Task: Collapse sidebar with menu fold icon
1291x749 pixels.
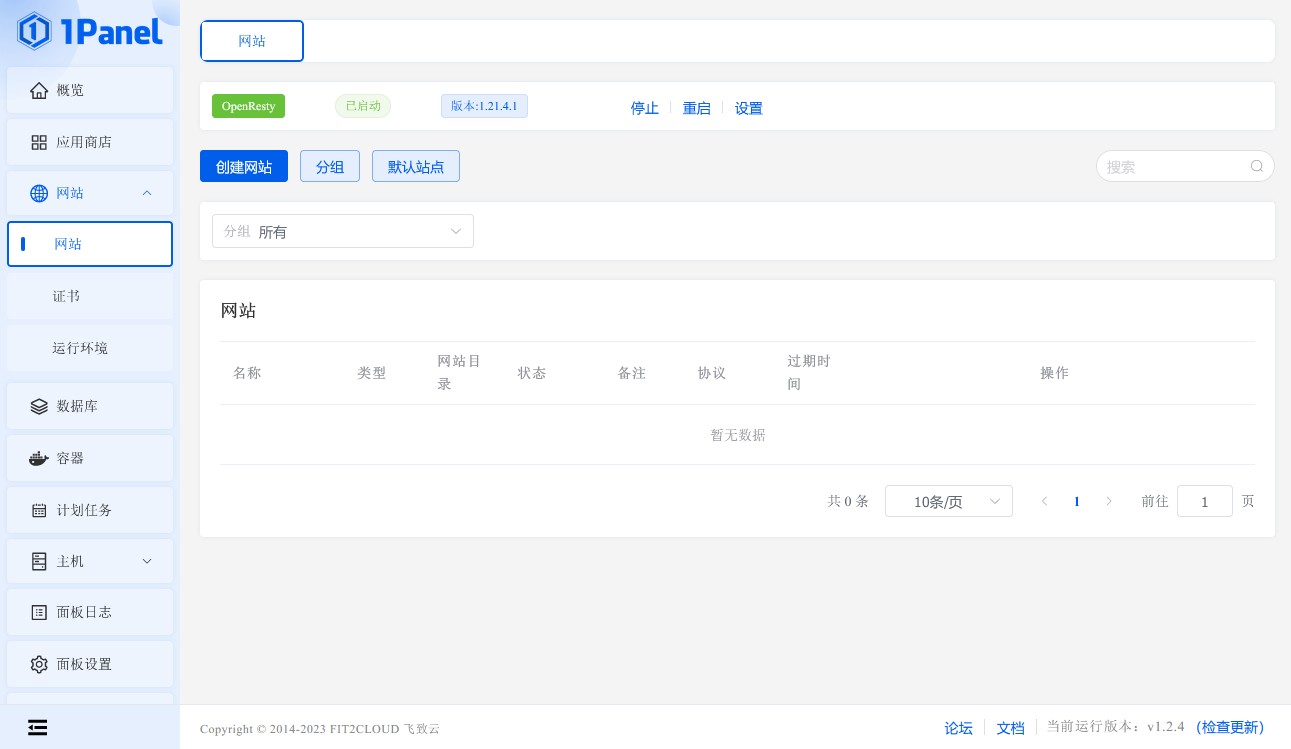Action: pyautogui.click(x=38, y=727)
